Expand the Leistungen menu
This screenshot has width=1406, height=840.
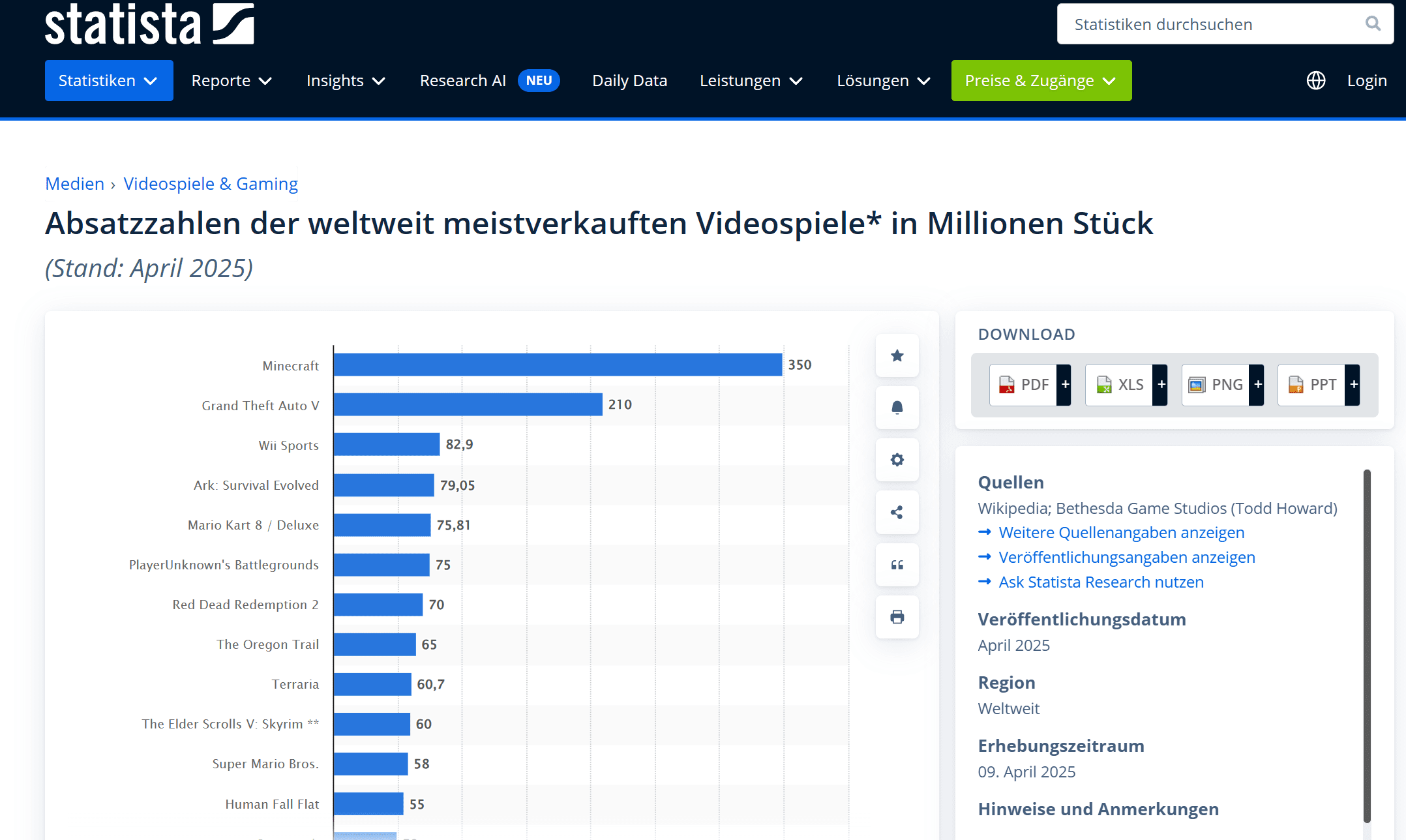tap(751, 80)
